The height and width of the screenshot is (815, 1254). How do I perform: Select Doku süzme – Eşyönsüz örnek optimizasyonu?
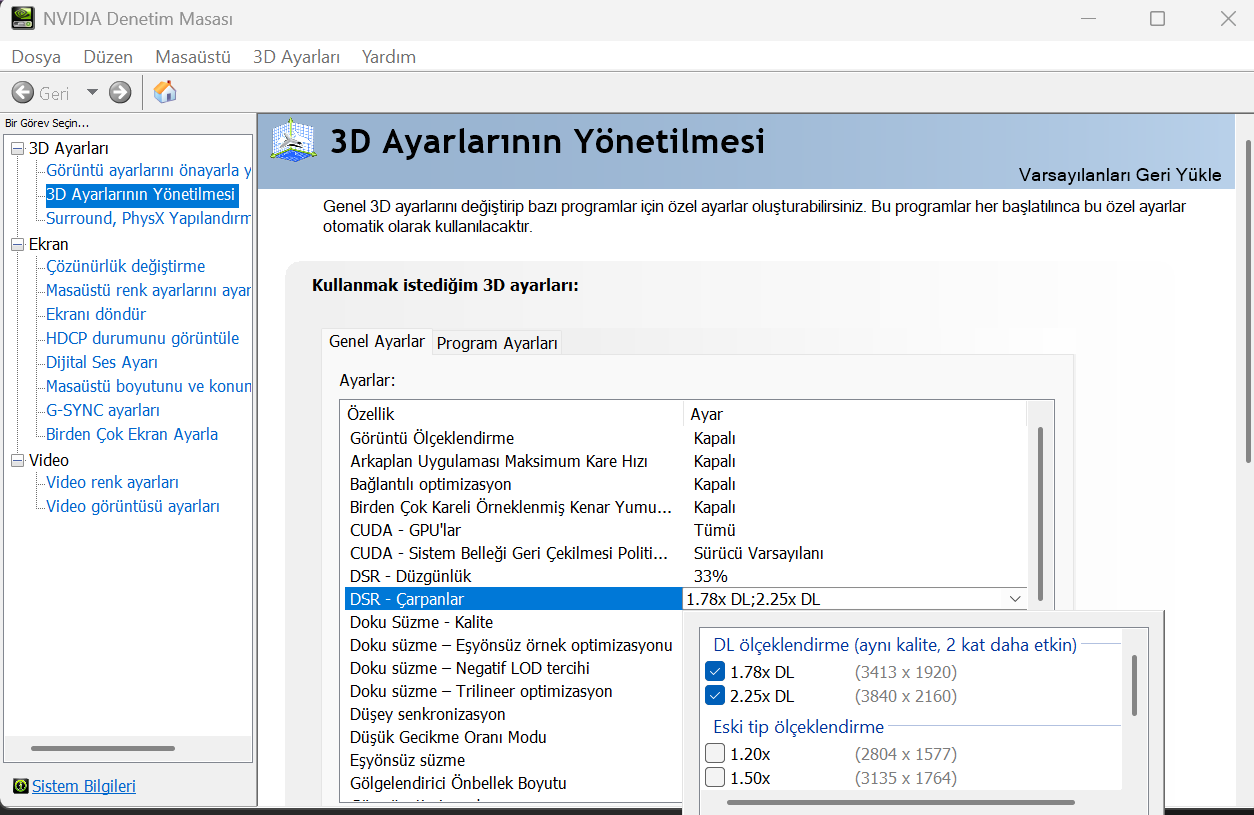[x=513, y=645]
